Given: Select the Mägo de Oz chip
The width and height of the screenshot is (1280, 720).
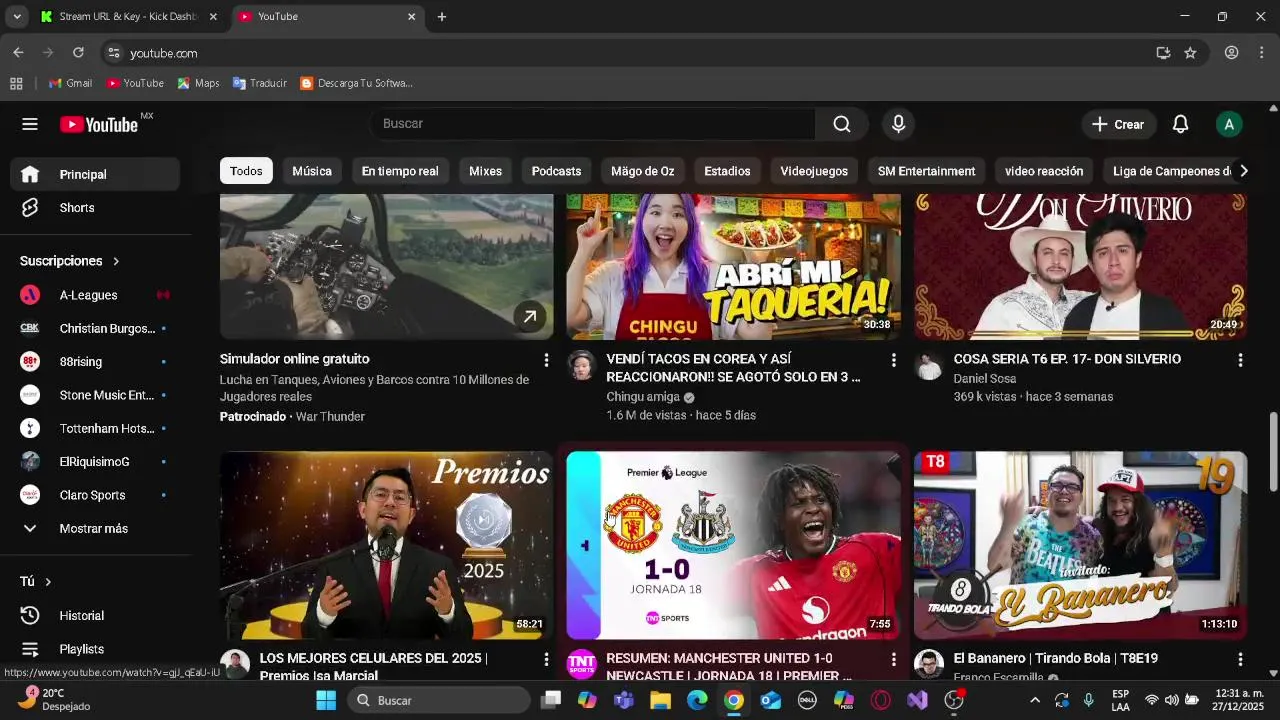Looking at the screenshot, I should (643, 171).
